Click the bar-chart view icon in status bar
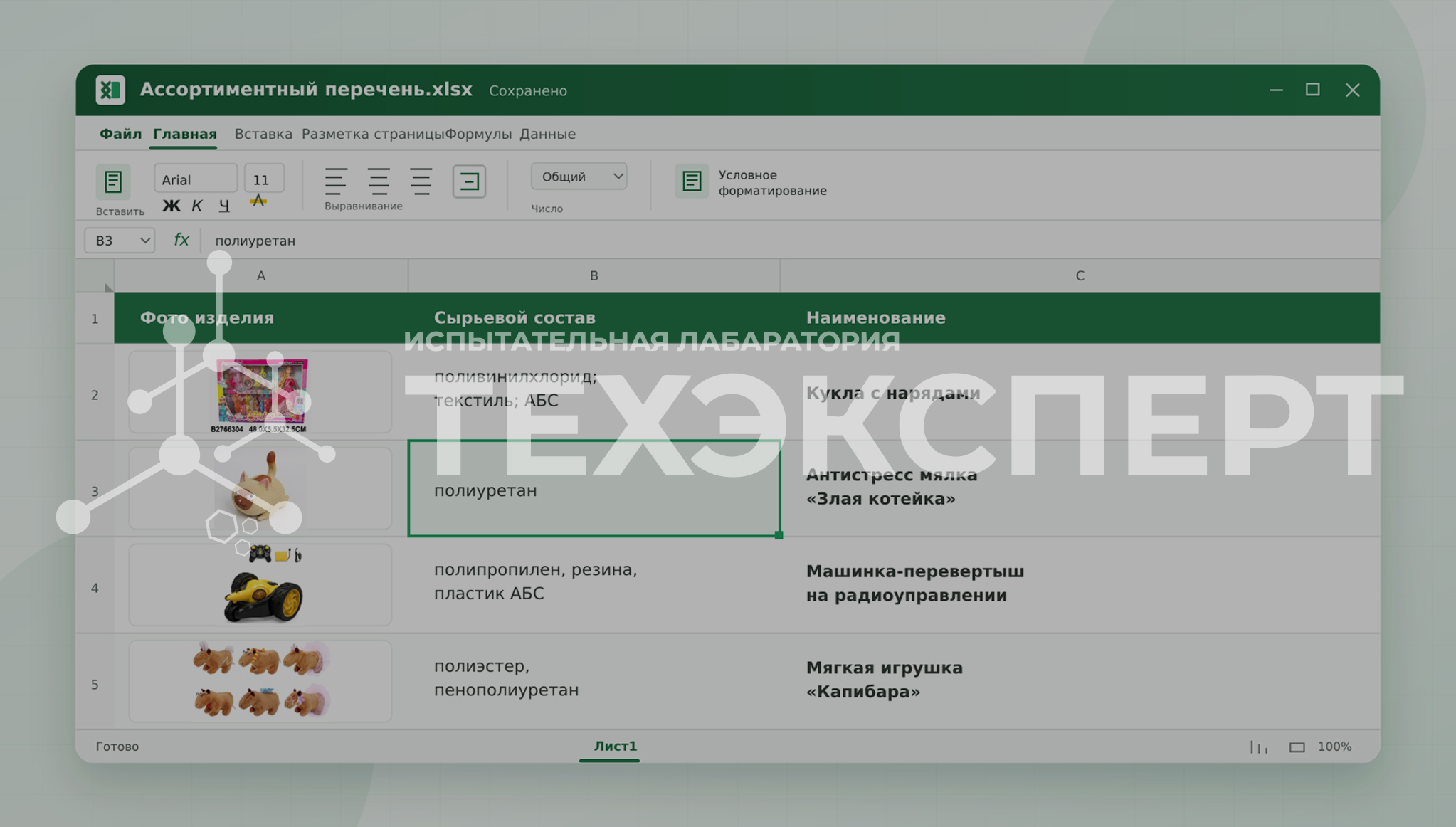Image resolution: width=1456 pixels, height=827 pixels. click(1259, 747)
